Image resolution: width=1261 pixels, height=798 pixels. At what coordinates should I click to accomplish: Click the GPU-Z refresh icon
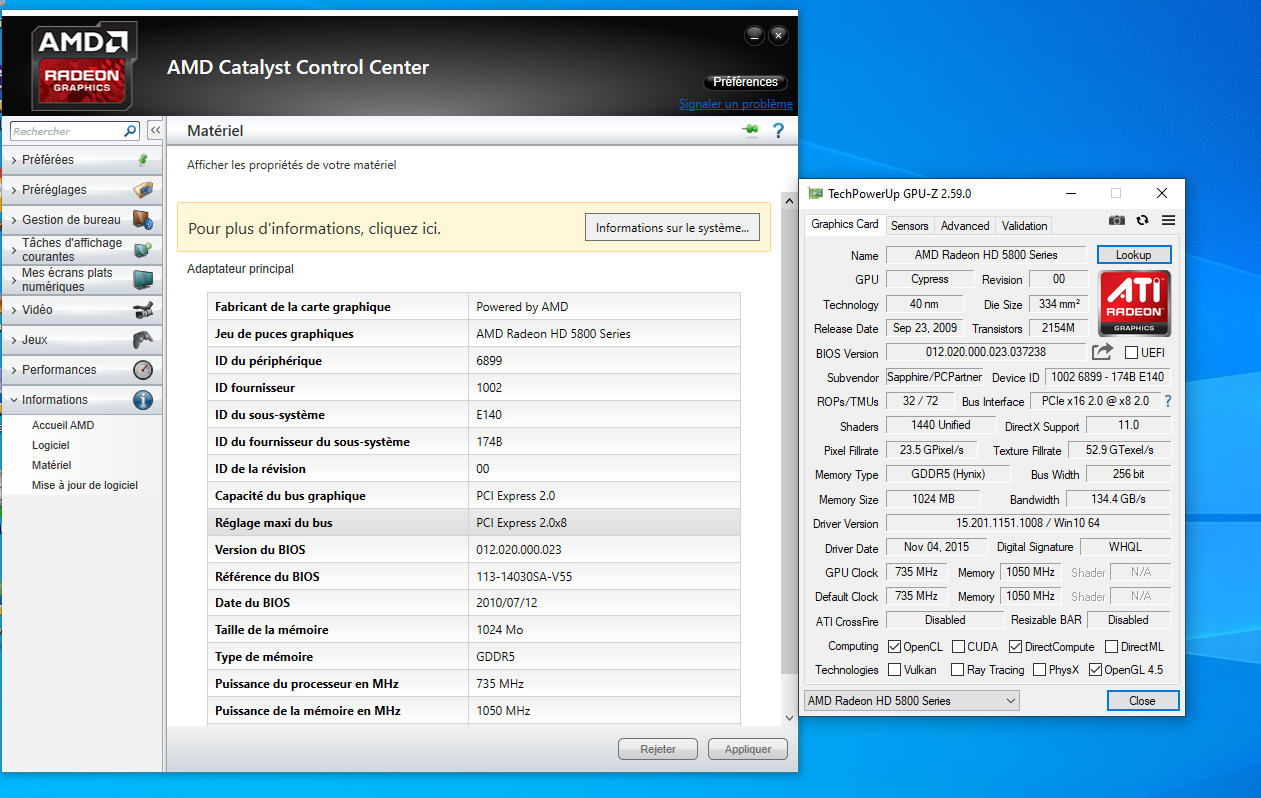tap(1142, 221)
